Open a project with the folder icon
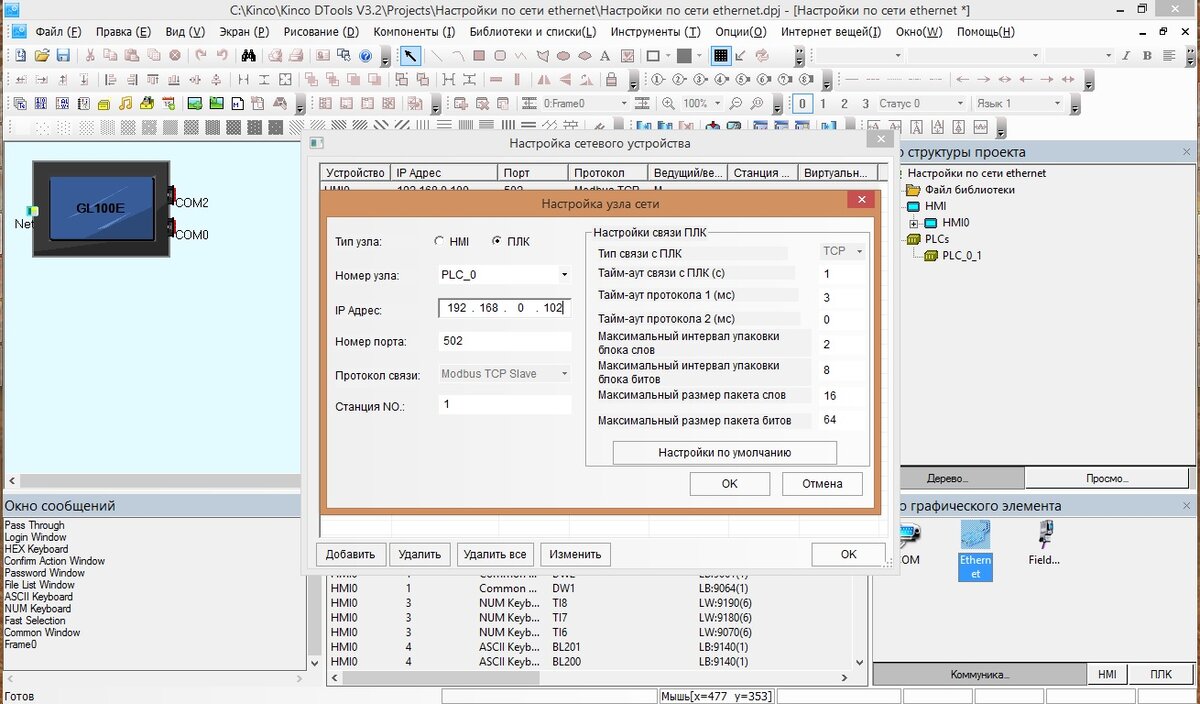This screenshot has height=704, width=1200. pos(42,55)
